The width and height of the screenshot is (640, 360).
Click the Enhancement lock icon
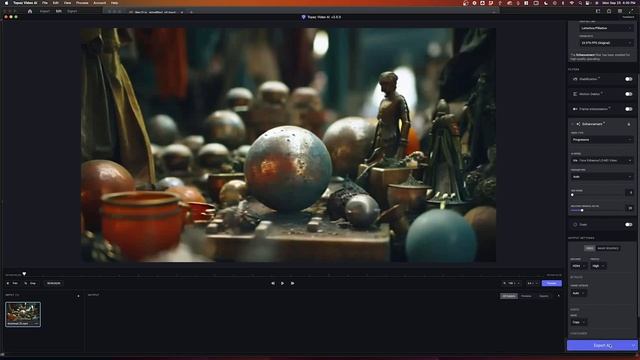coord(629,124)
